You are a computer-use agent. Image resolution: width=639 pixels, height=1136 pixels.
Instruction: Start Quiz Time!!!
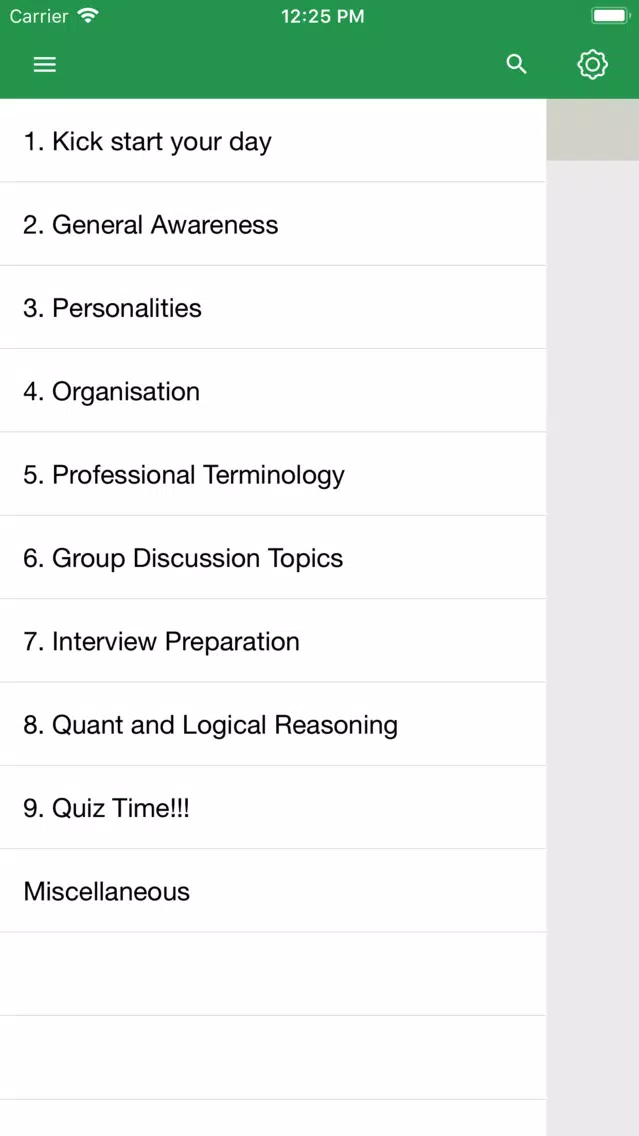pyautogui.click(x=273, y=807)
